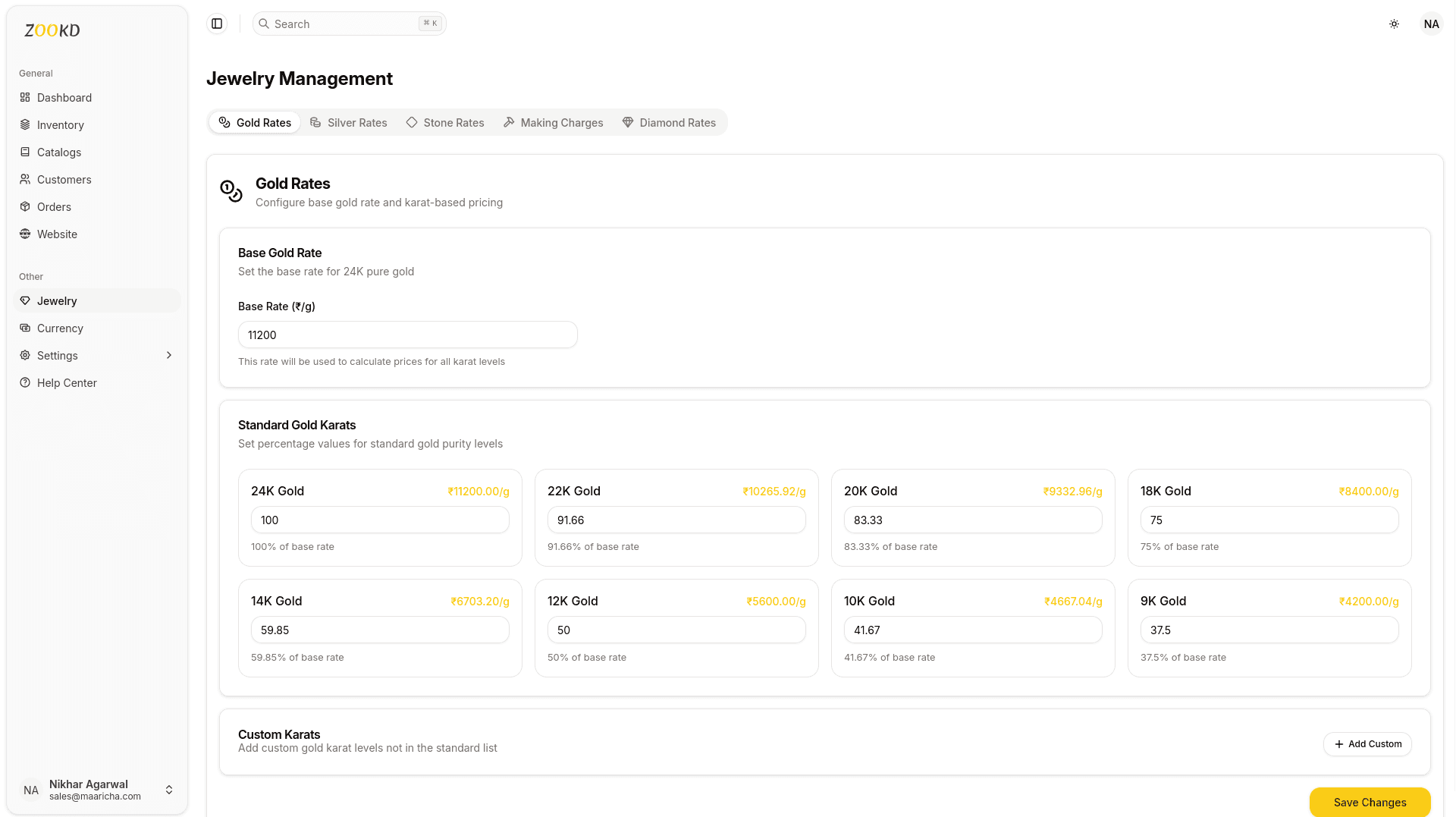Switch to the Silver Rates tab
Viewport: 1456px width, 817px height.
[348, 122]
